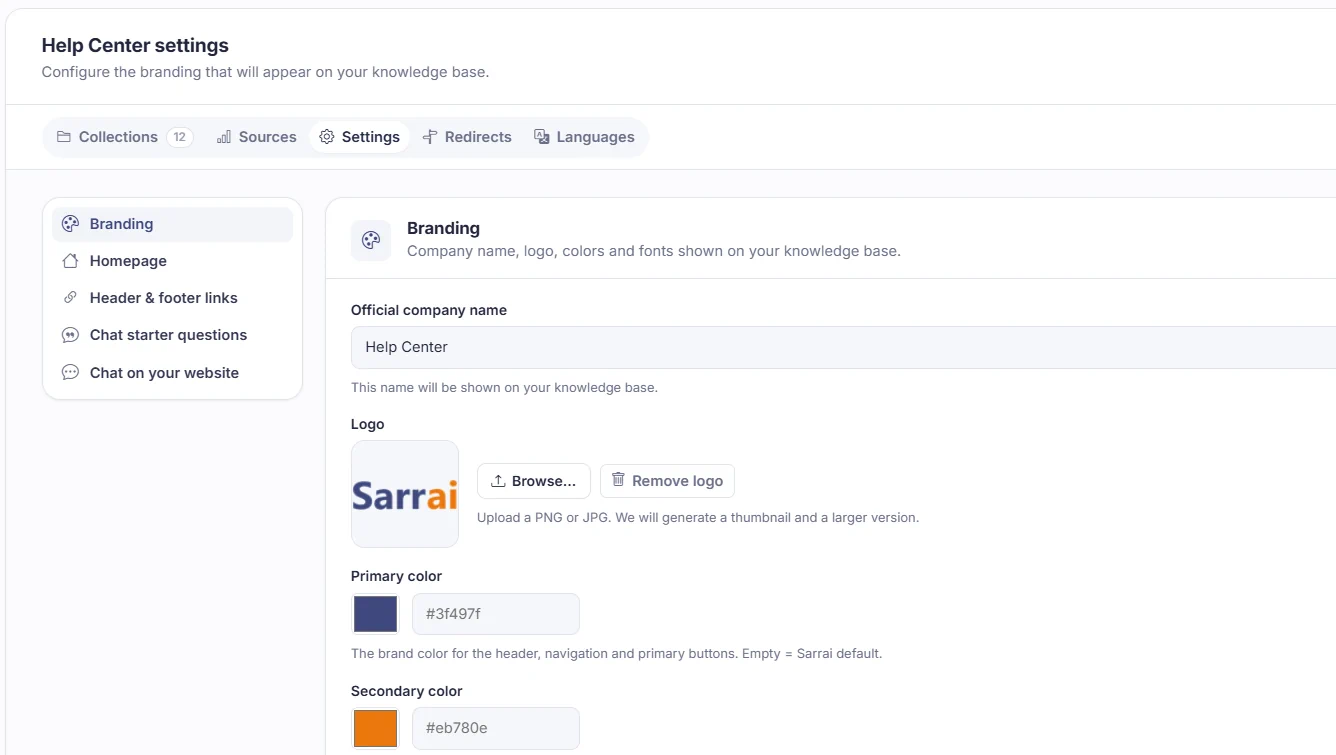The image size is (1336, 755).
Task: Click the 12 count badge on Collections
Action: pos(180,137)
